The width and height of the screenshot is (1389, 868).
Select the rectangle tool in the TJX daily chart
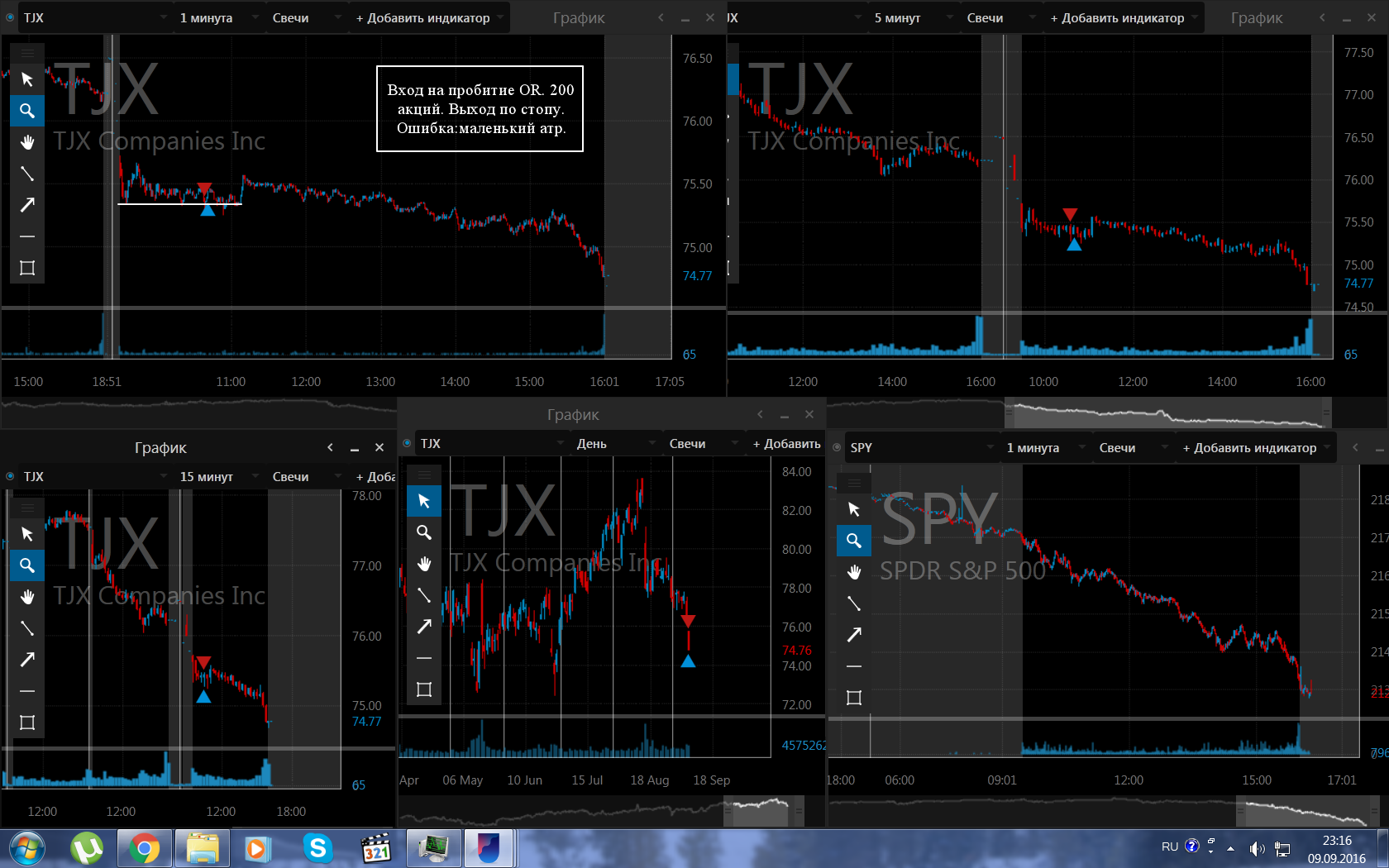pyautogui.click(x=424, y=689)
